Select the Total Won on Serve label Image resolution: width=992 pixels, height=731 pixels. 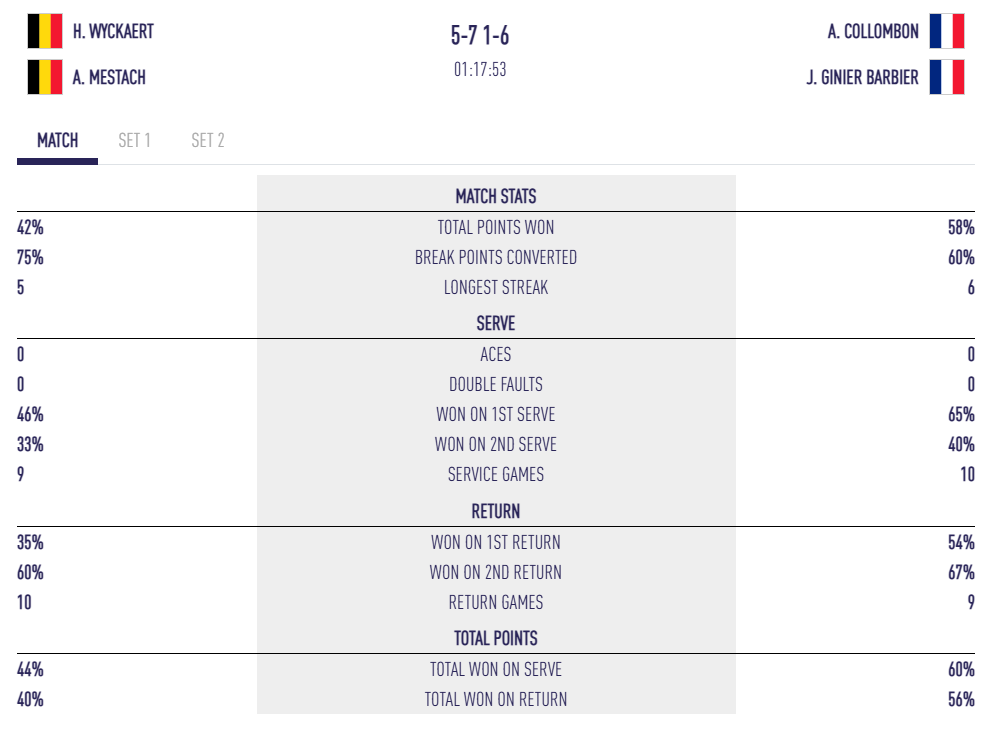coord(496,669)
